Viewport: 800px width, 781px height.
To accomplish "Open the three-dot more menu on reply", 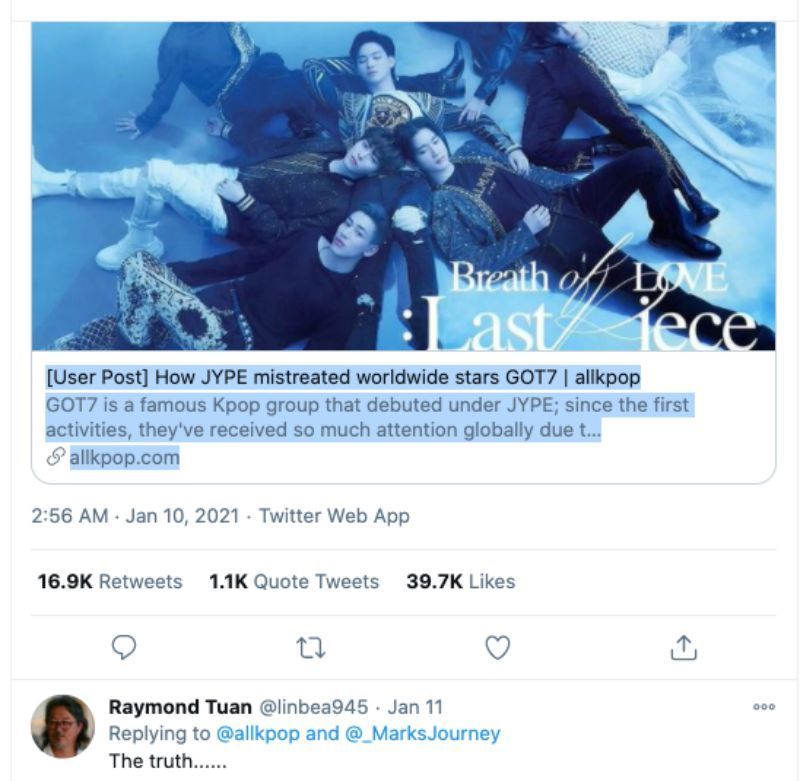I will point(764,707).
